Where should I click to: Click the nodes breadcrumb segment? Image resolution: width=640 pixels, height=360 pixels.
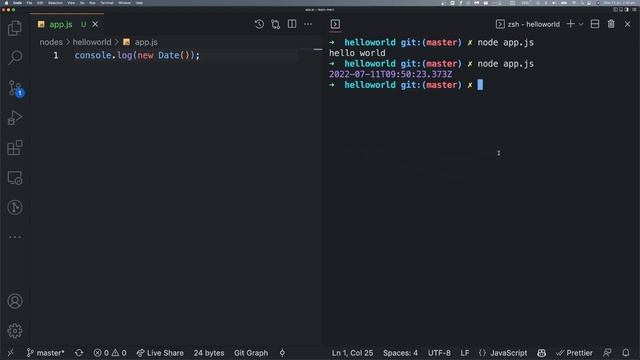(x=51, y=42)
